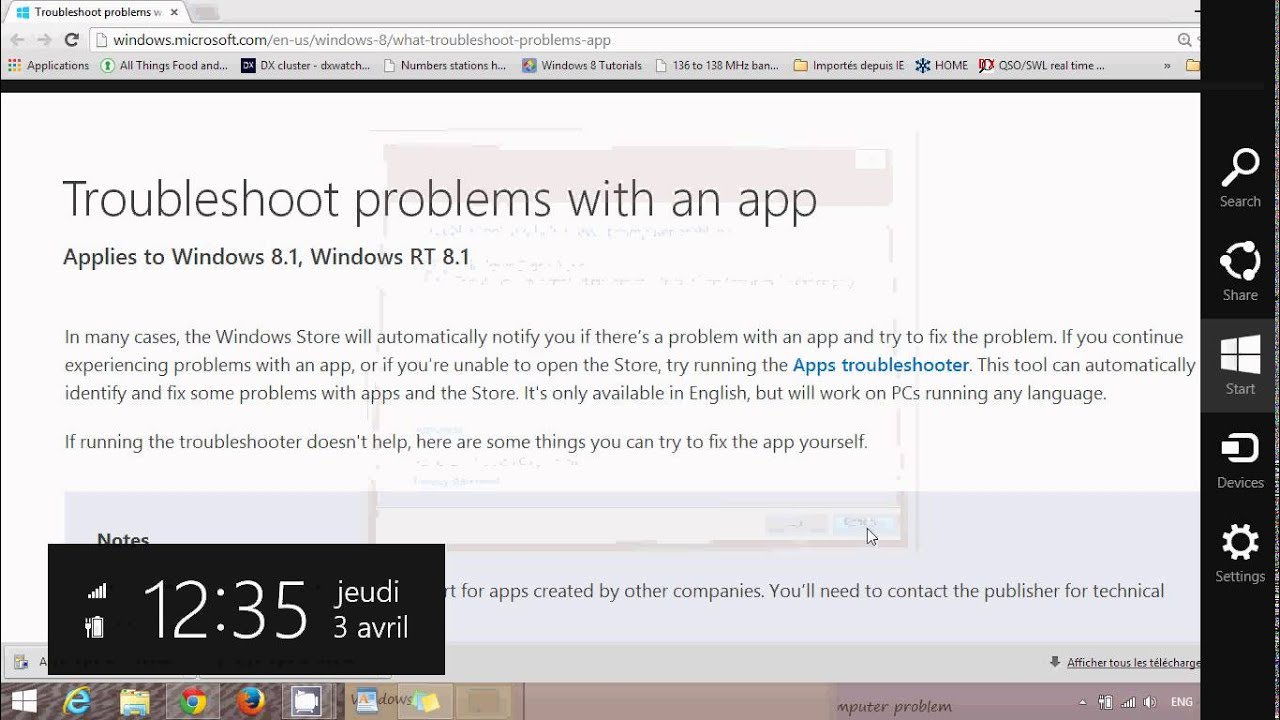Click the Windows Start button on taskbar
The width and height of the screenshot is (1280, 720).
pyautogui.click(x=24, y=701)
